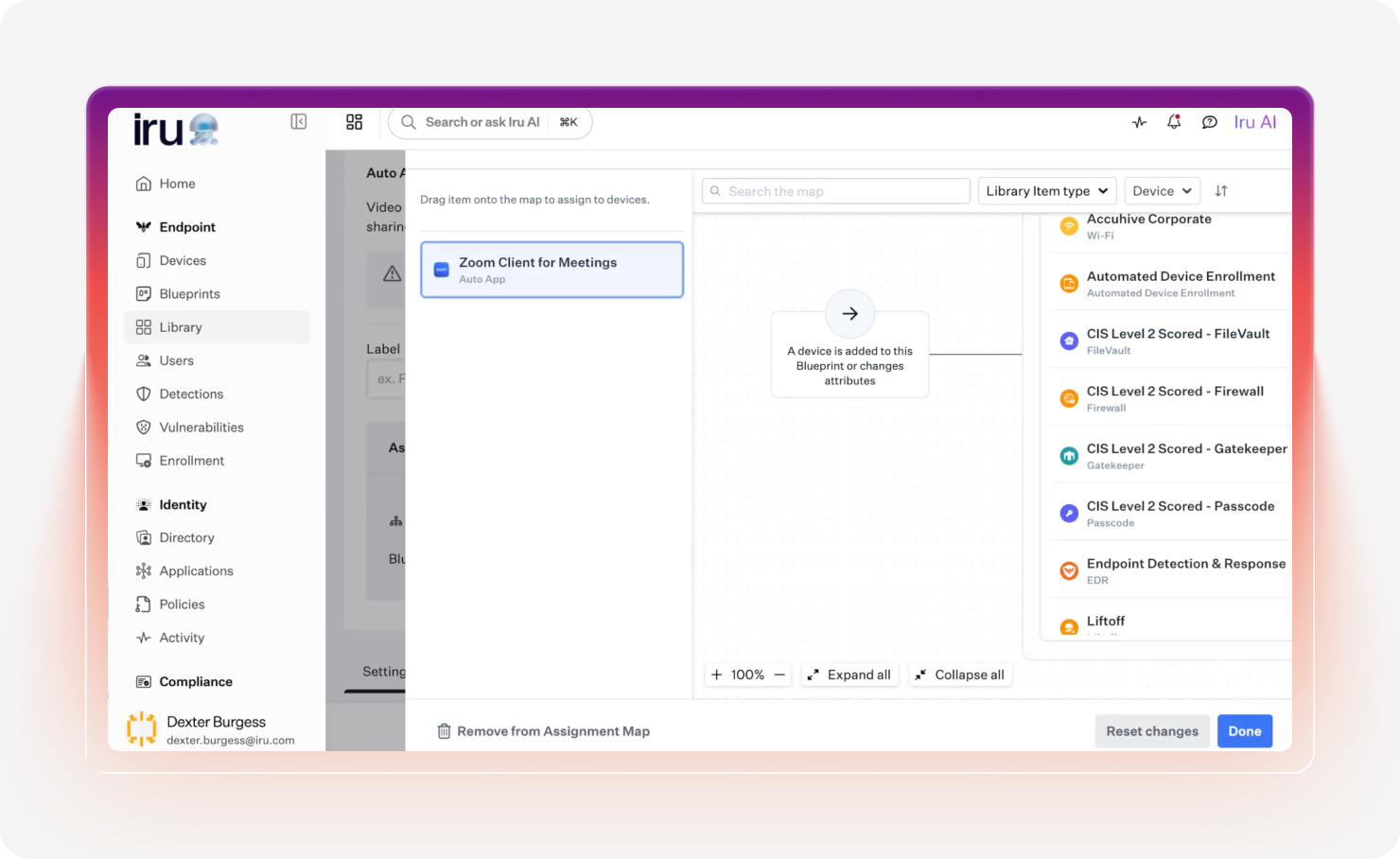This screenshot has height=859, width=1400.
Task: Open Enrollment in sidebar
Action: [191, 461]
